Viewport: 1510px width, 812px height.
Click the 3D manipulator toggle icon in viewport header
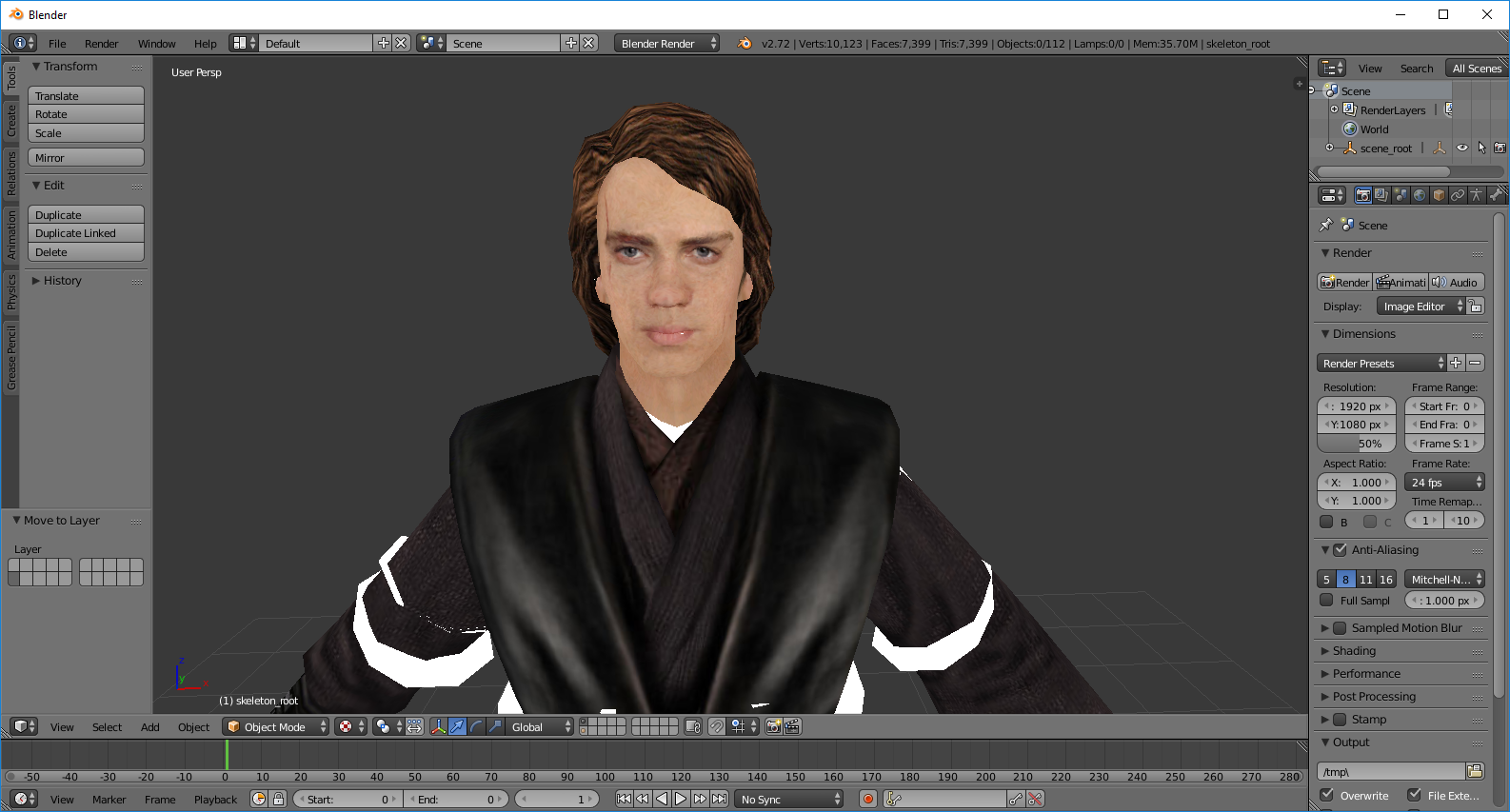pos(438,726)
